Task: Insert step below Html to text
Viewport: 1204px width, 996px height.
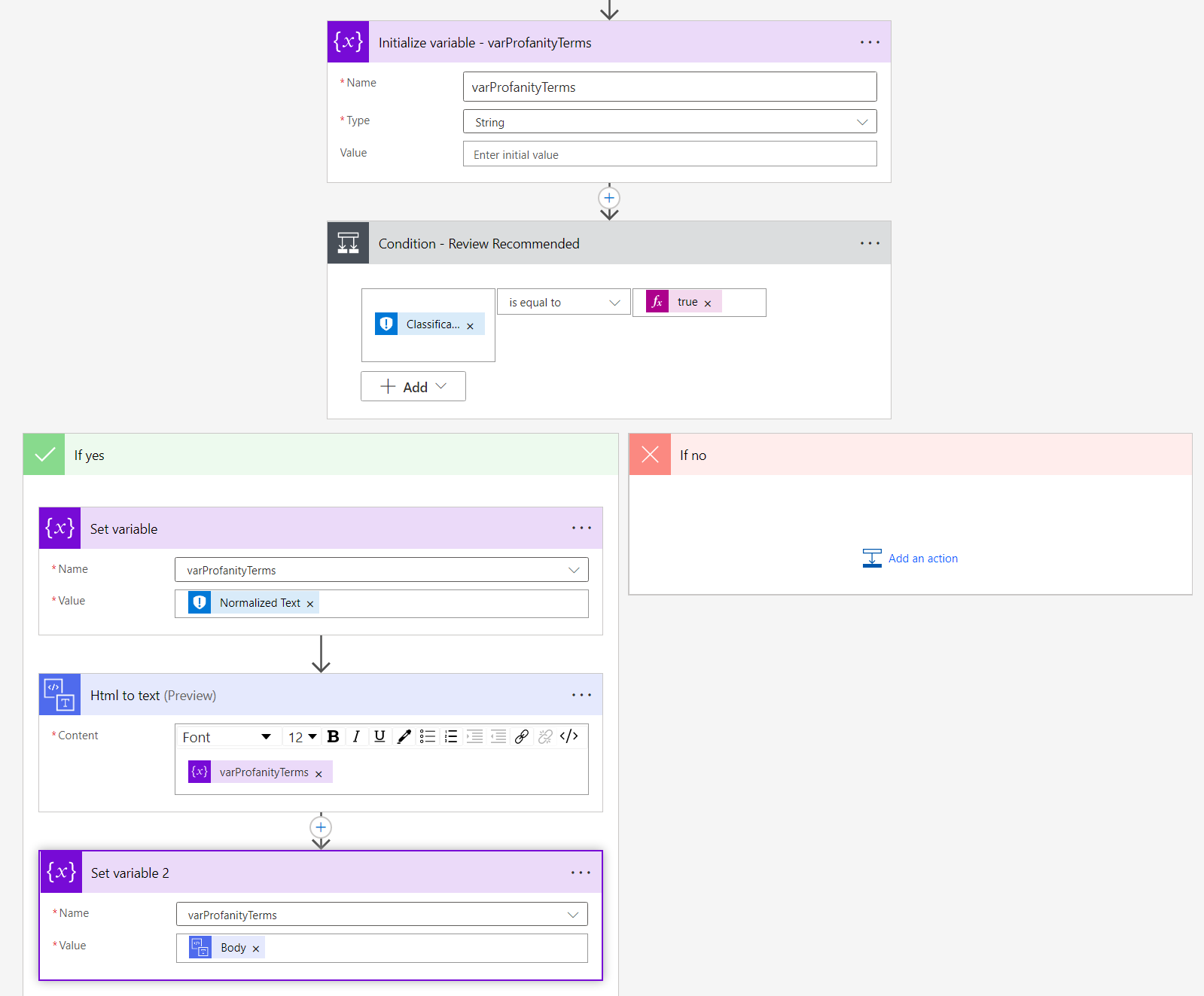Action: click(x=321, y=827)
